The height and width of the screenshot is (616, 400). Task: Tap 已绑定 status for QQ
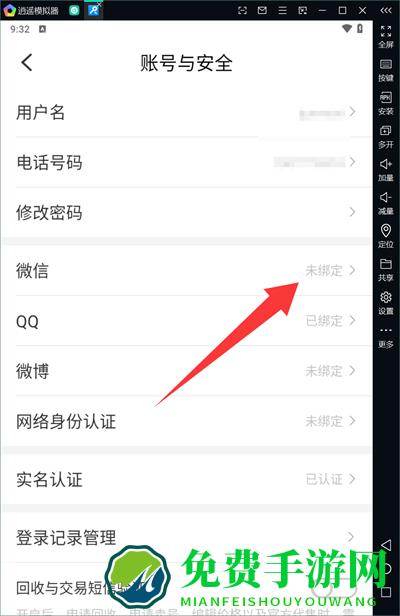click(x=324, y=321)
